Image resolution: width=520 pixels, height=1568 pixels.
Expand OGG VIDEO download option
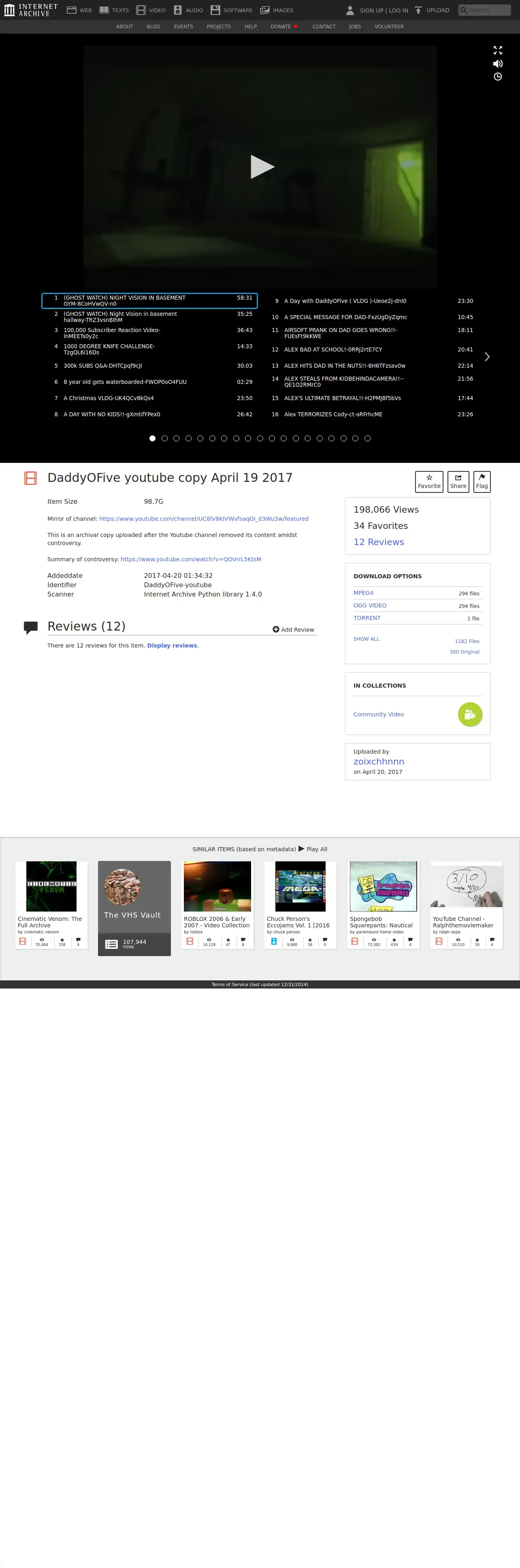pyautogui.click(x=370, y=605)
